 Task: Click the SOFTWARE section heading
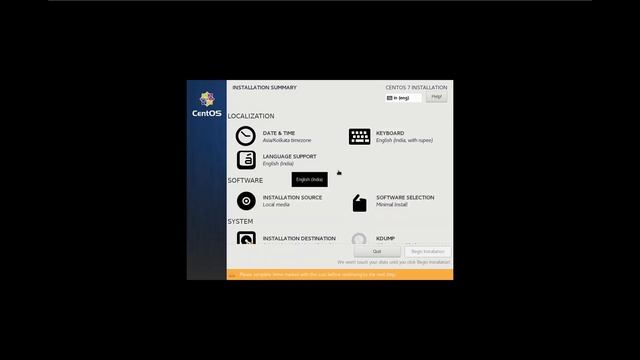pos(245,180)
